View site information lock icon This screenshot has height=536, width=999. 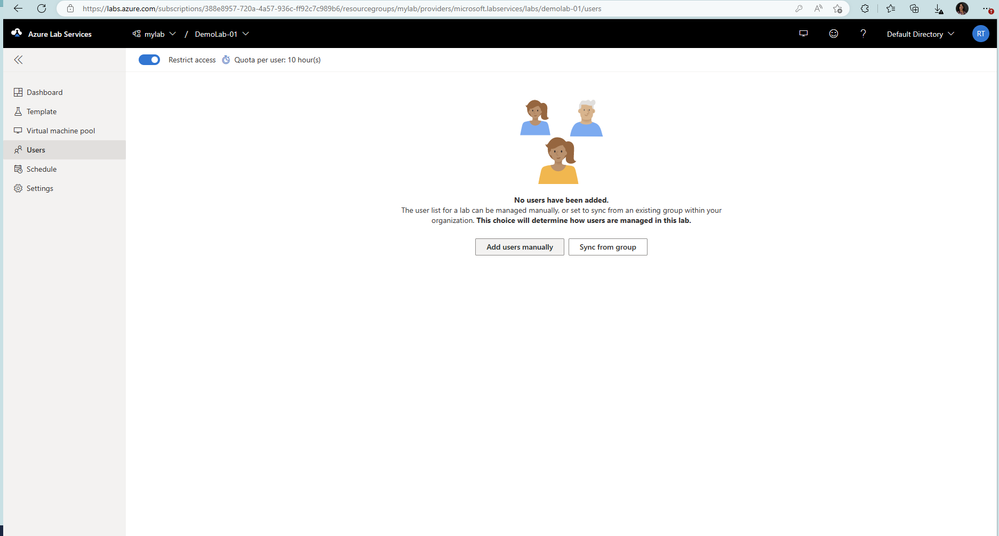(70, 9)
